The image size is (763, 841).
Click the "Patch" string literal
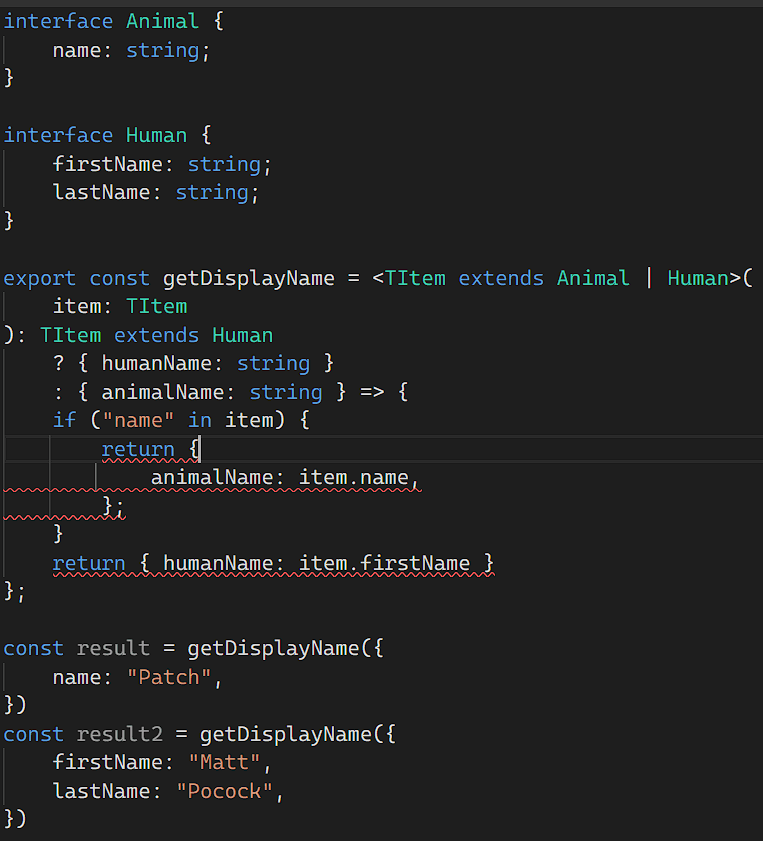point(168,677)
